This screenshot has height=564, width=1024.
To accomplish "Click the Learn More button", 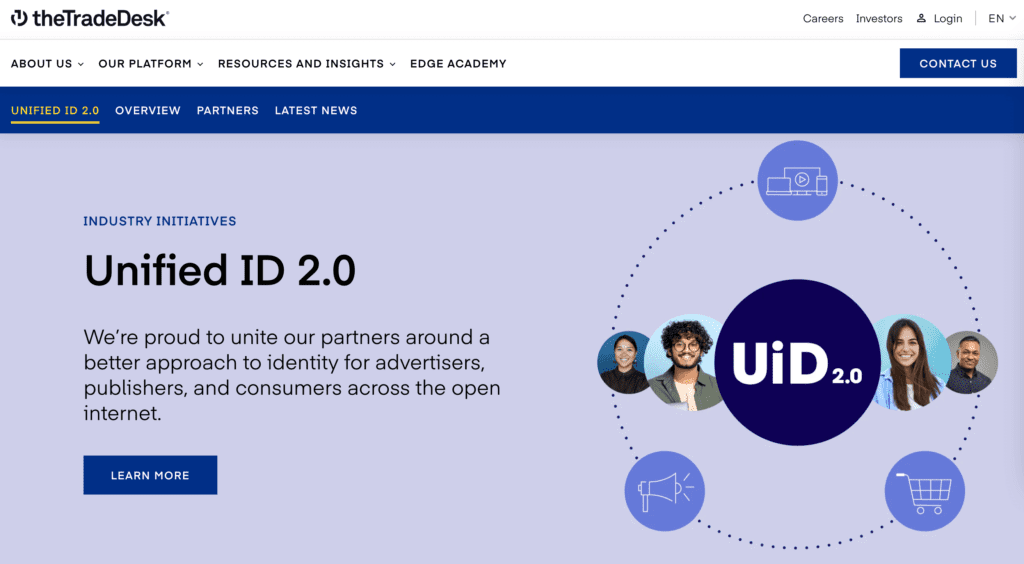I will (150, 475).
